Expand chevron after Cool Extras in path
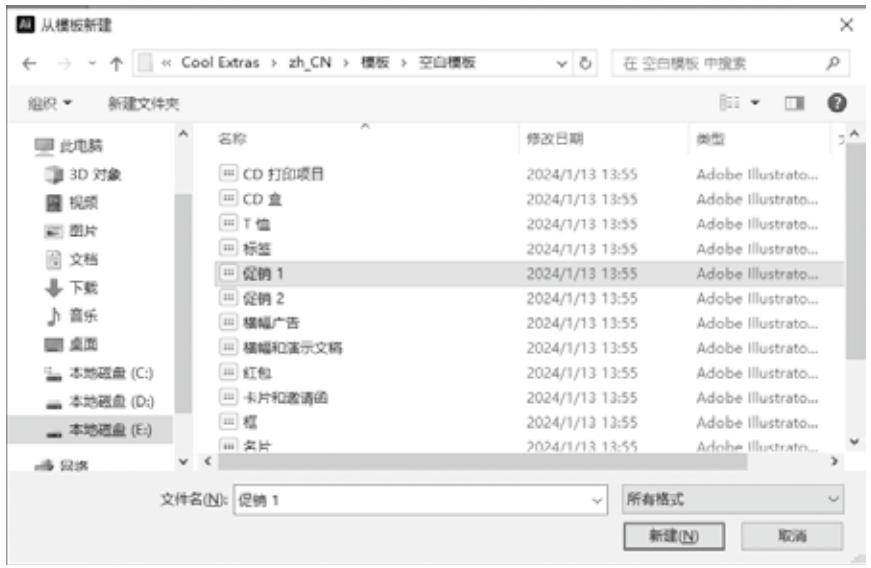Screen dimensions: 871x568 [x=274, y=63]
